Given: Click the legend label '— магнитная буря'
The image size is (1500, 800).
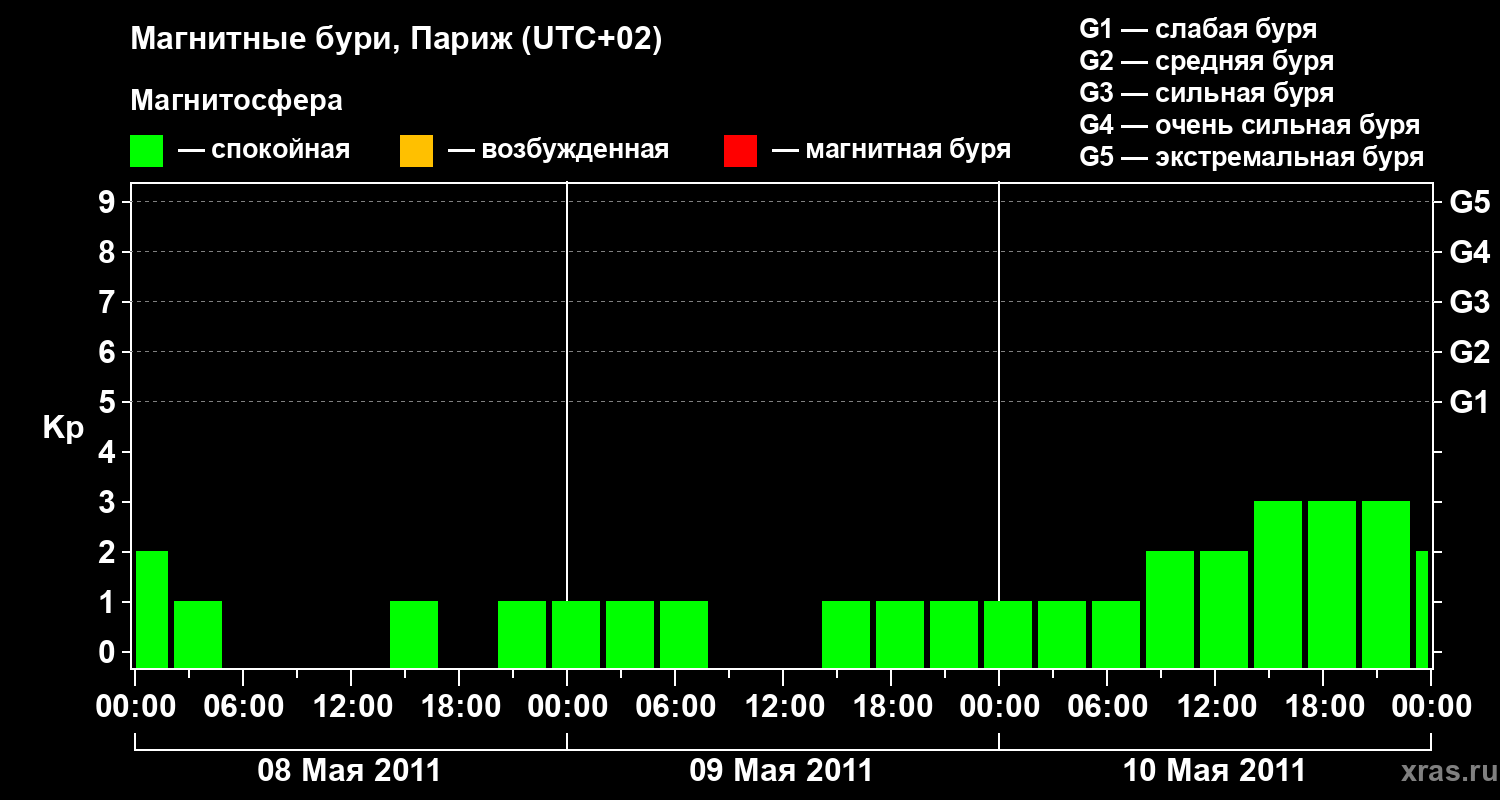Looking at the screenshot, I should tap(891, 150).
